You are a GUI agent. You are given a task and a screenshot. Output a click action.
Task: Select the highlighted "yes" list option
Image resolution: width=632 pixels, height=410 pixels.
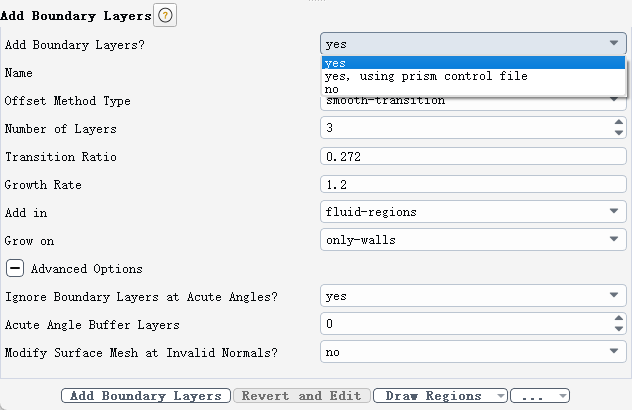(336, 63)
